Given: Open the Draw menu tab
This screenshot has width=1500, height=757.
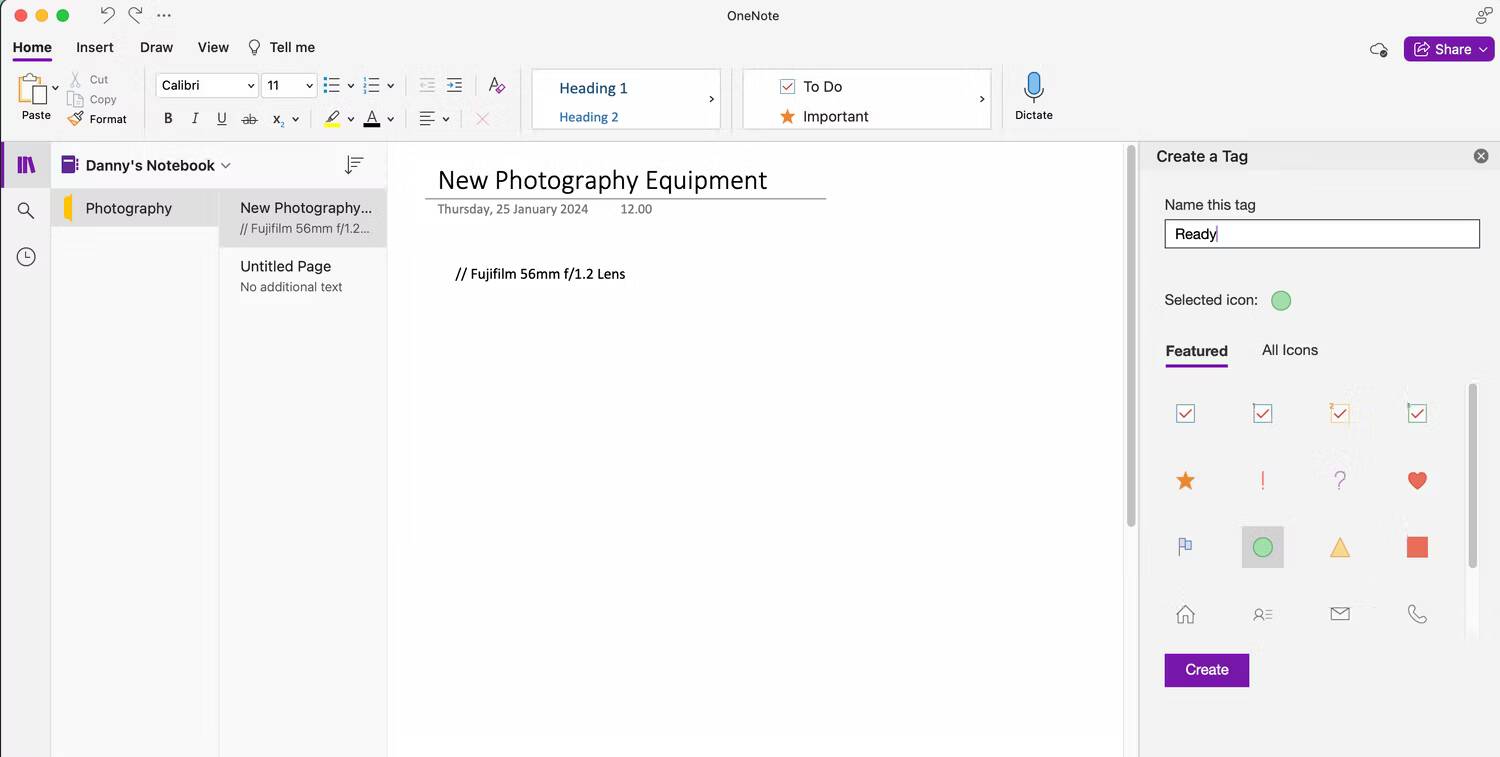Looking at the screenshot, I should [x=156, y=47].
